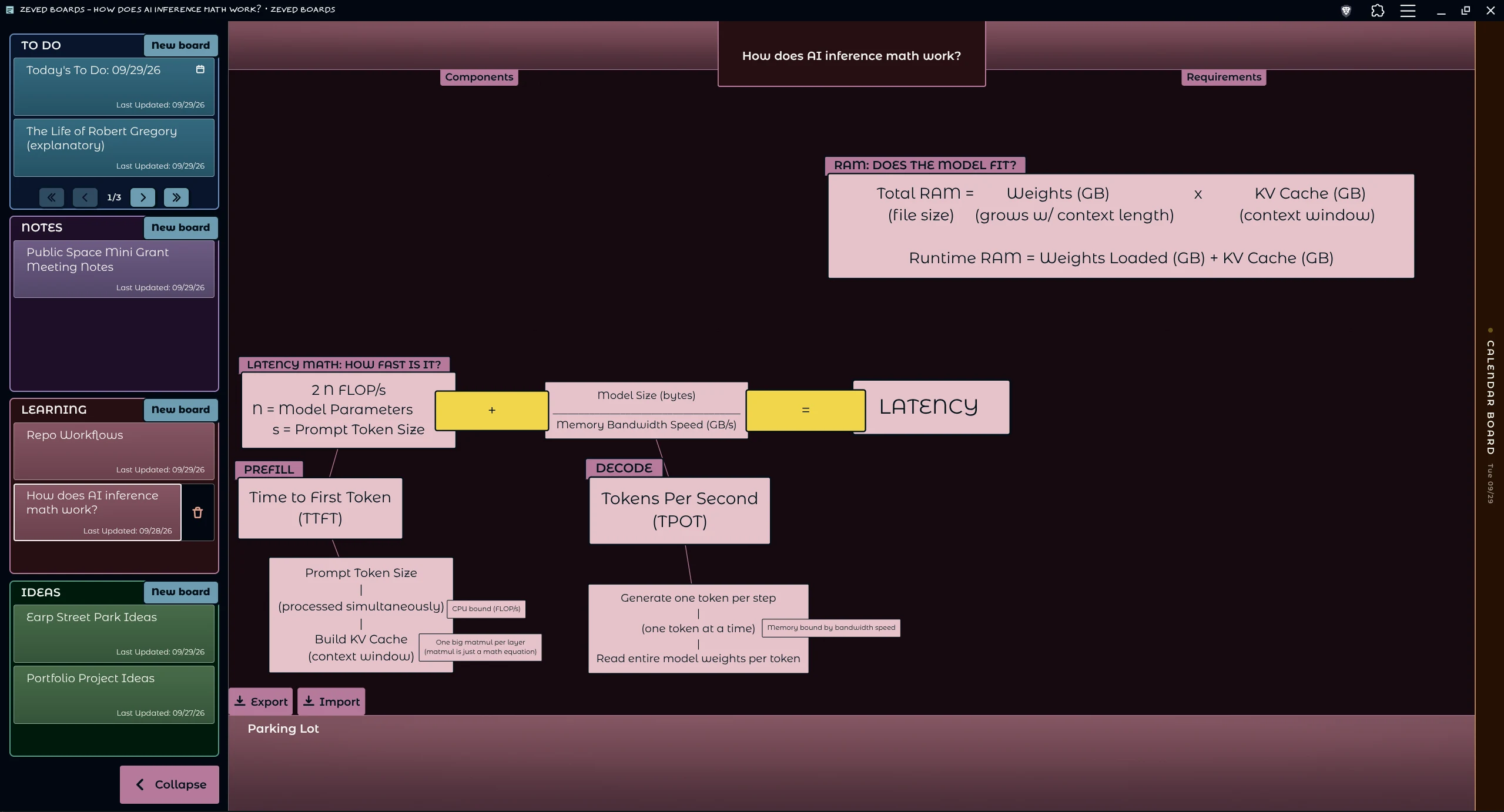Click the Parking Lot section header
Screen dimensions: 1504x812
[283, 729]
